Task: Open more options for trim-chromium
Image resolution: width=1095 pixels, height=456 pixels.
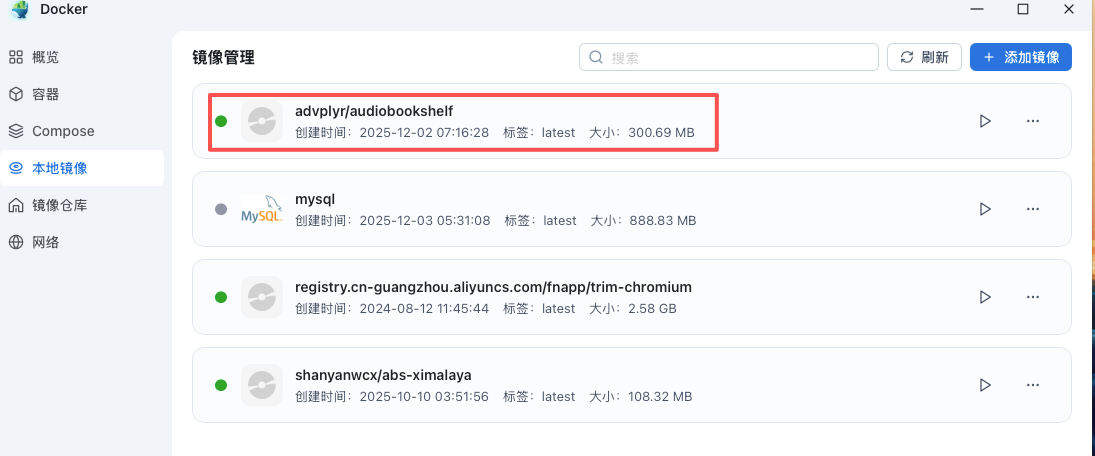Action: 1033,297
